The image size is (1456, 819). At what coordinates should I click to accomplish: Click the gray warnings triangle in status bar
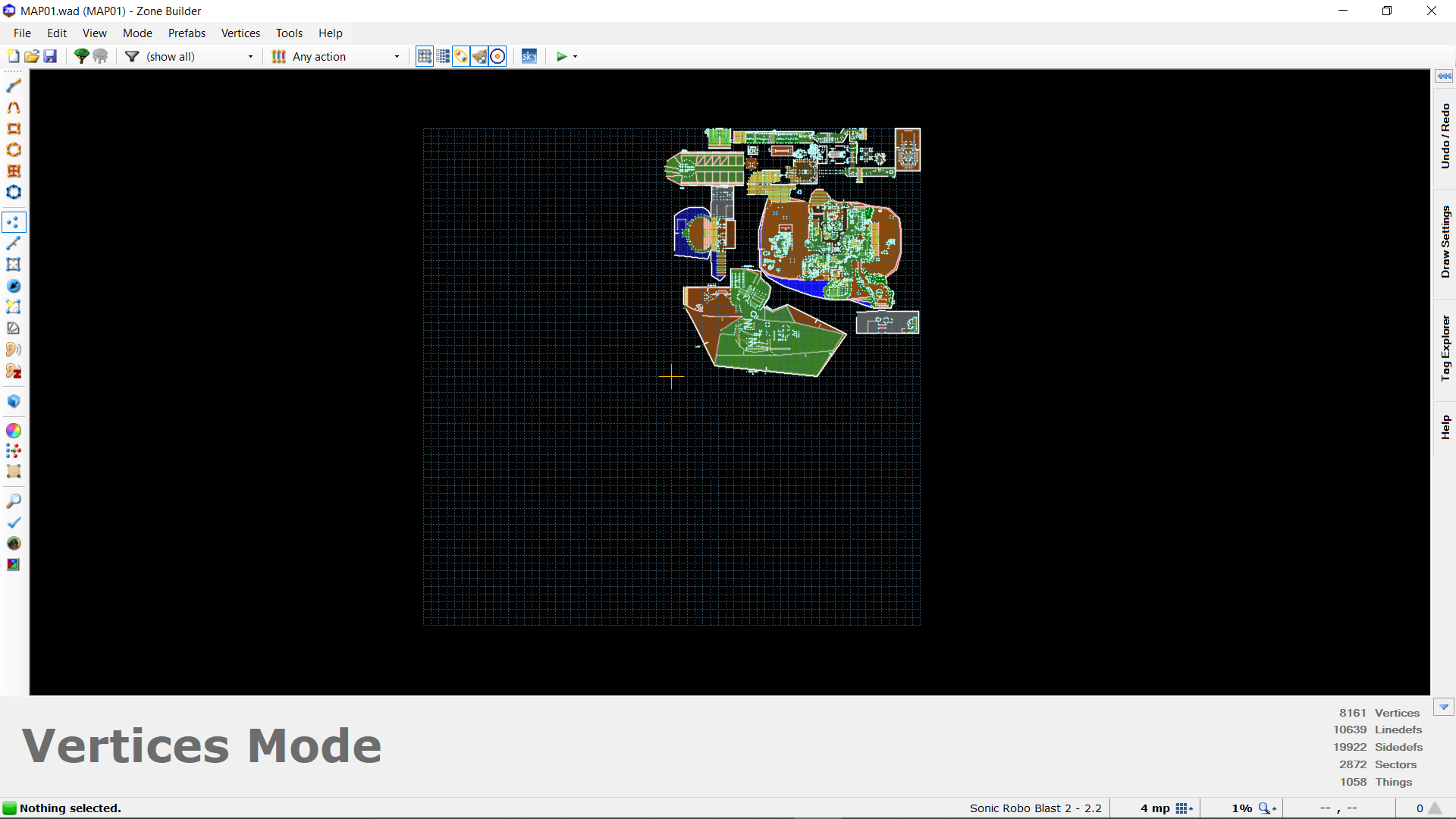(1435, 808)
